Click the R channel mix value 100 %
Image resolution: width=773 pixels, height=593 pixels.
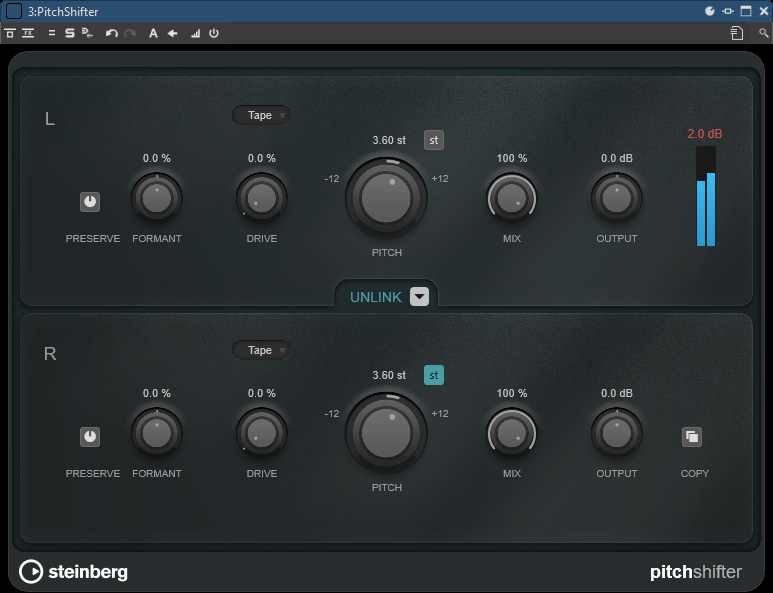512,393
